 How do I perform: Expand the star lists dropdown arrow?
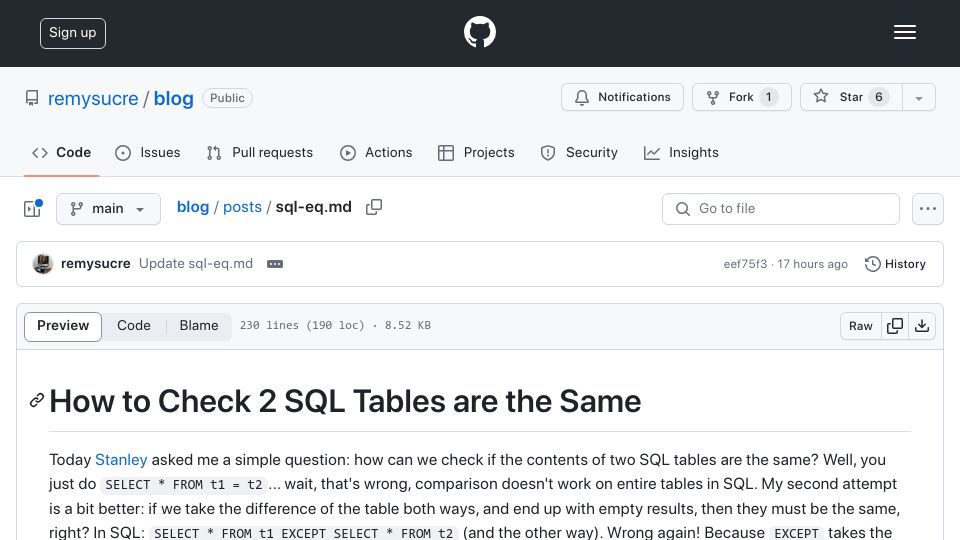918,98
